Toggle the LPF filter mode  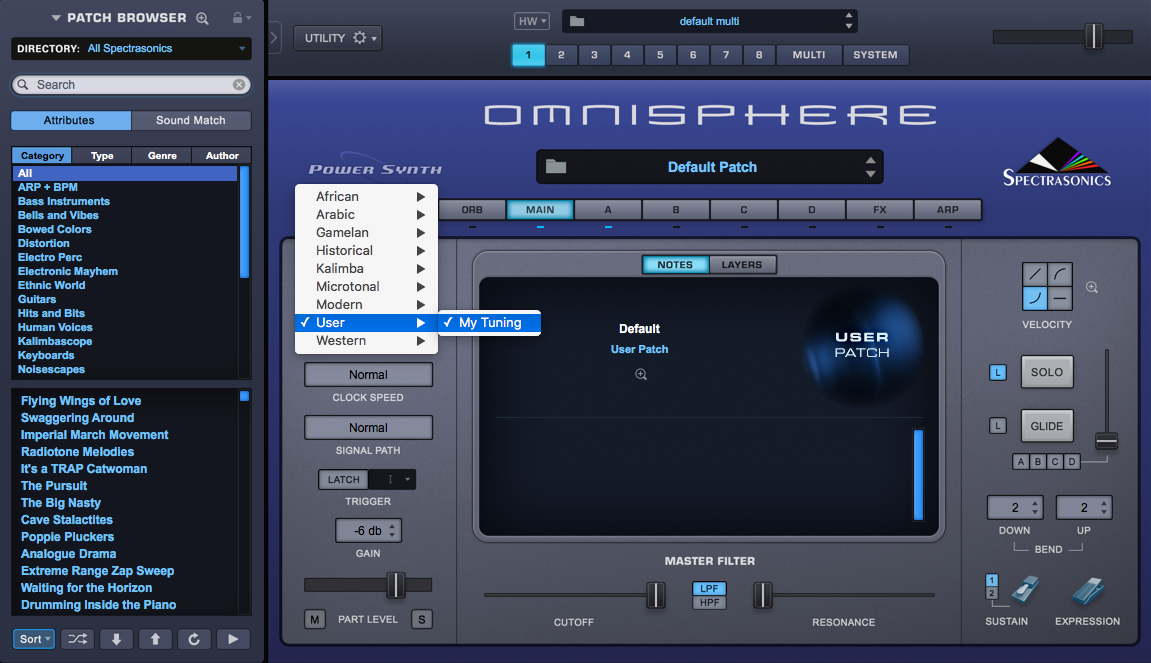pos(709,588)
